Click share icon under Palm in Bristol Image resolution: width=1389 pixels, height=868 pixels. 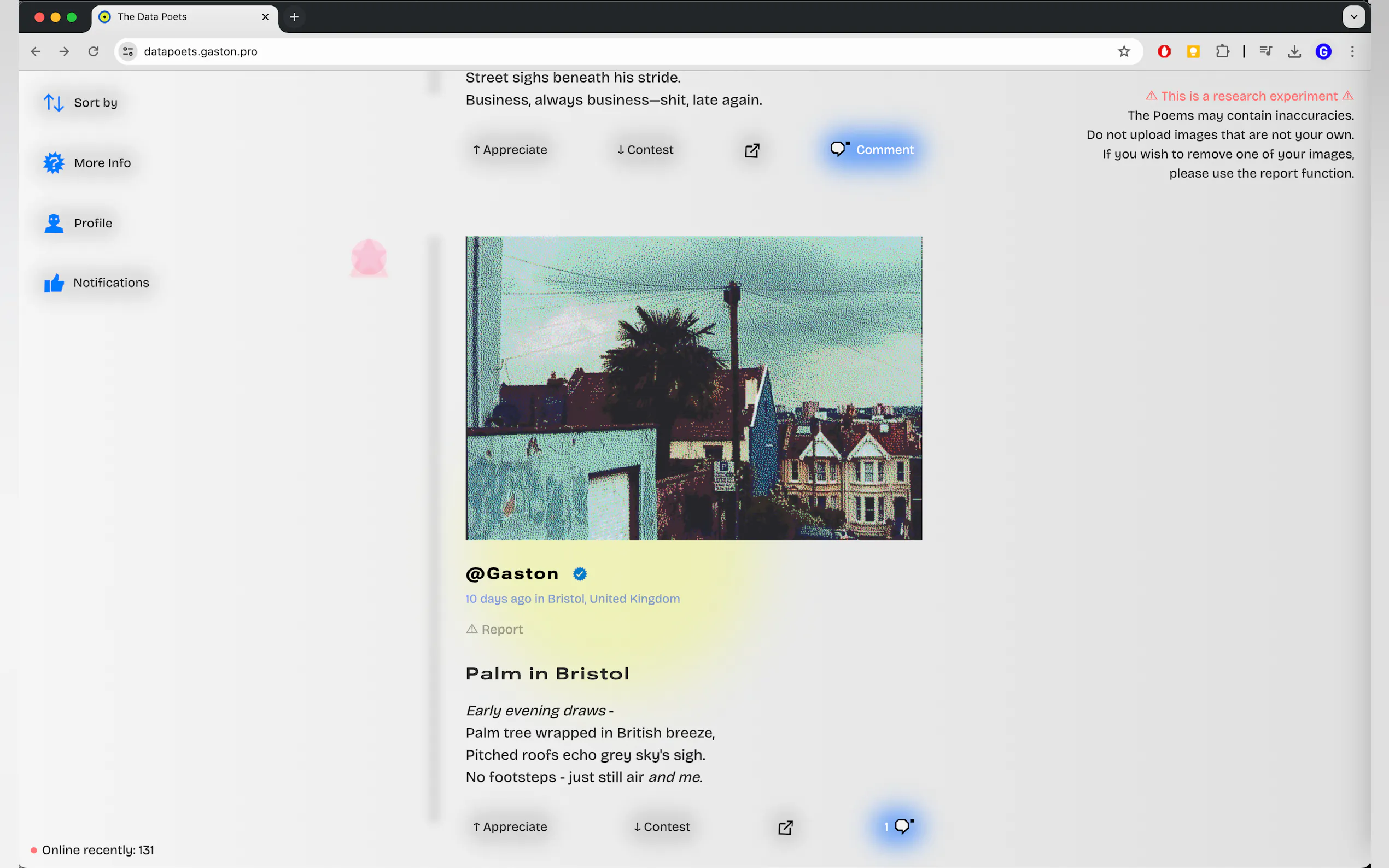785,827
